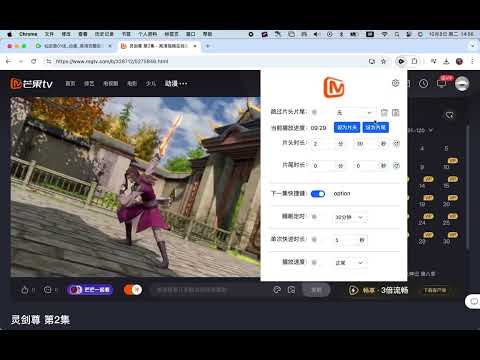Screen dimensions: 480x360
Task: Click help dot beside 跳过片头片尾
Action: pyautogui.click(x=314, y=112)
